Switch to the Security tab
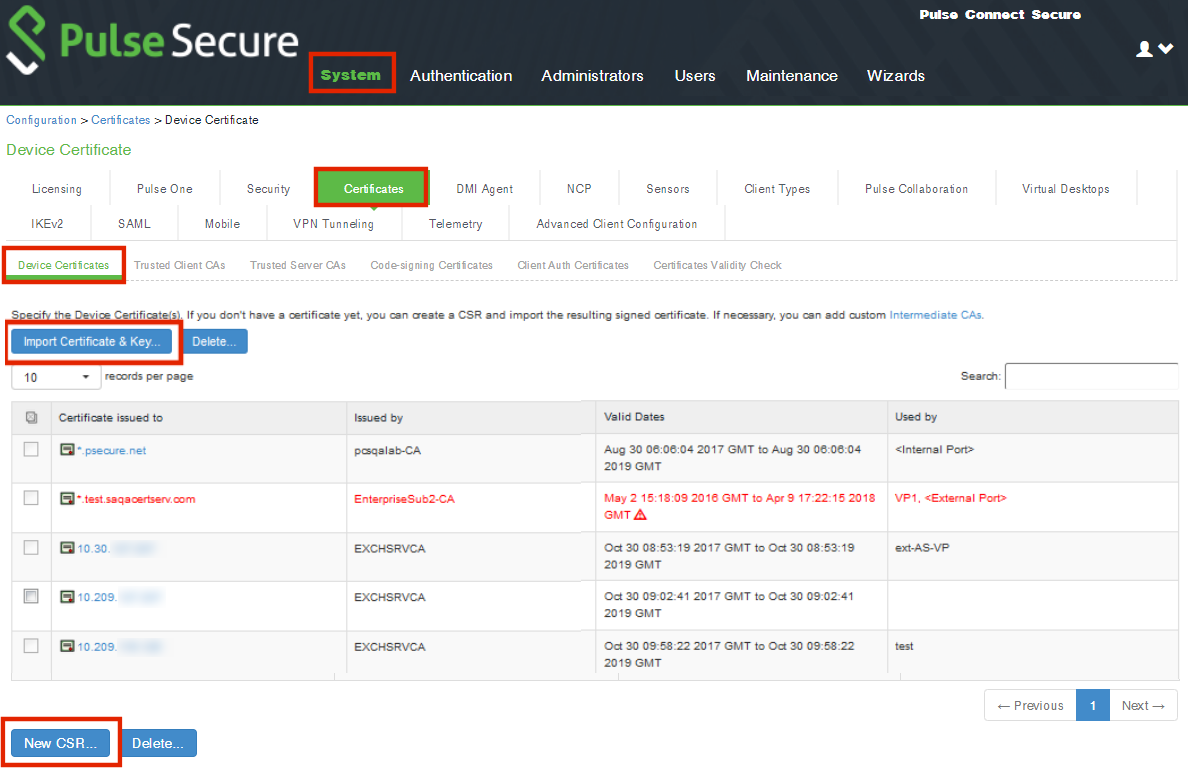The width and height of the screenshot is (1188, 774). click(x=268, y=189)
